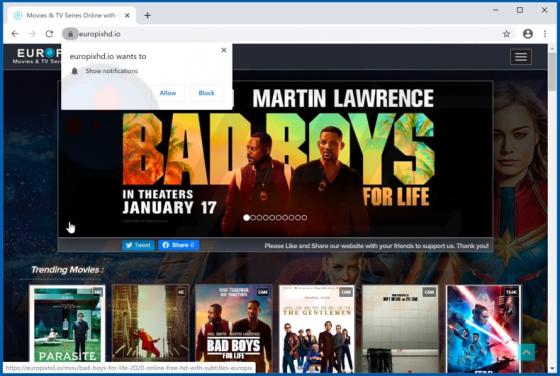
Task: Dismiss the notification permission popup
Action: tap(224, 50)
